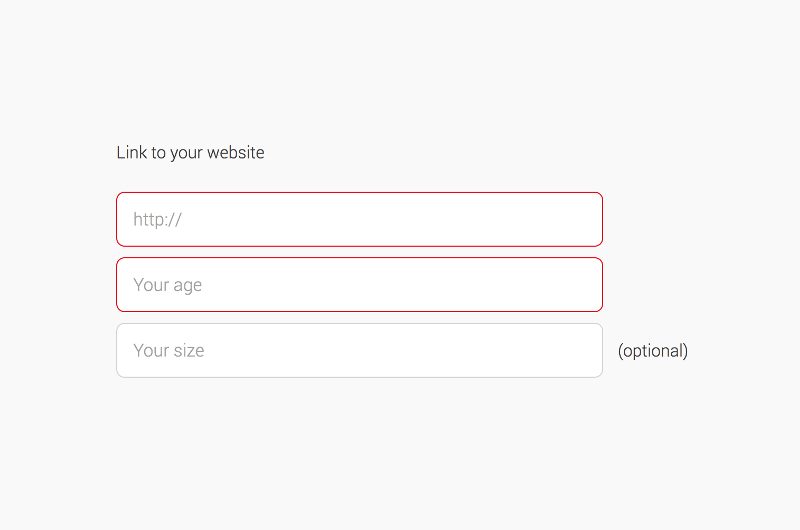
Task: Select the red-outlined website URL box
Action: (x=359, y=219)
